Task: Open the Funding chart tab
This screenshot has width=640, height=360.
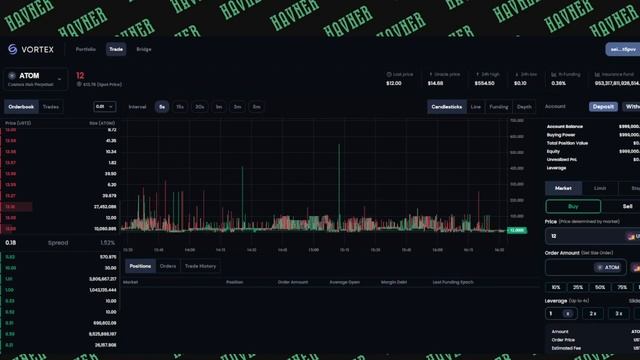Action: point(499,107)
